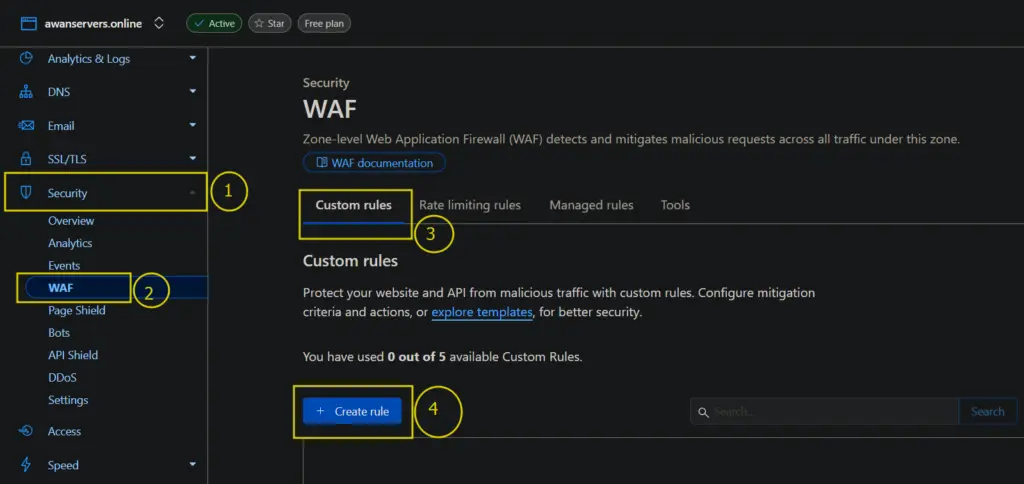Open the Speed menu item

[x=63, y=465]
